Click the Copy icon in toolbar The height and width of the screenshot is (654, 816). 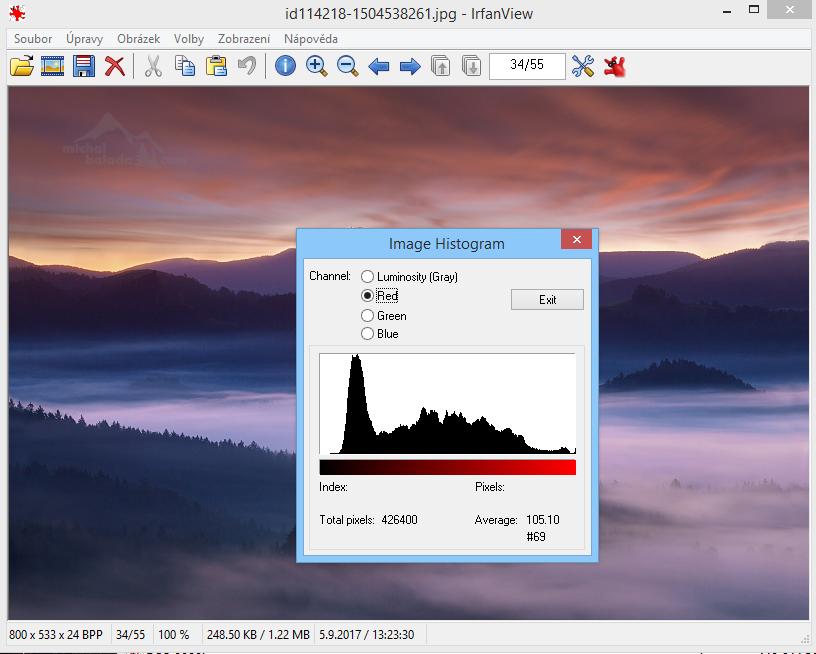184,66
